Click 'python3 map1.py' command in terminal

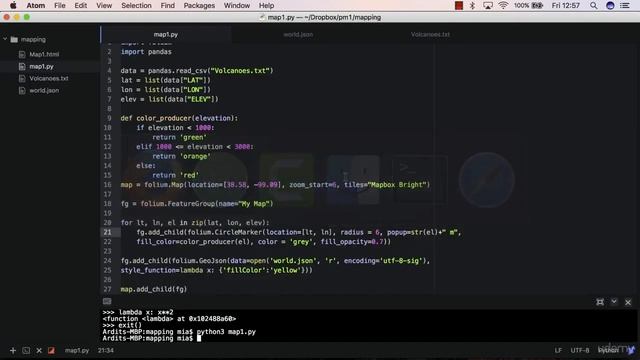coord(226,332)
